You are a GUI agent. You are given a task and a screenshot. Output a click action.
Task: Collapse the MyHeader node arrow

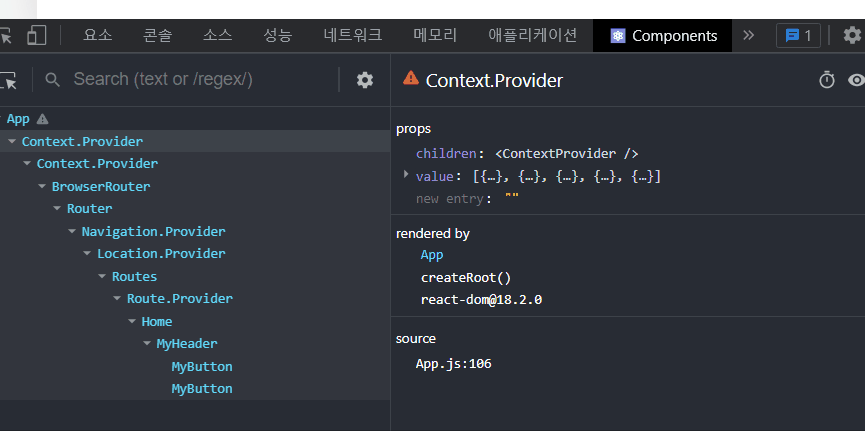(x=147, y=343)
